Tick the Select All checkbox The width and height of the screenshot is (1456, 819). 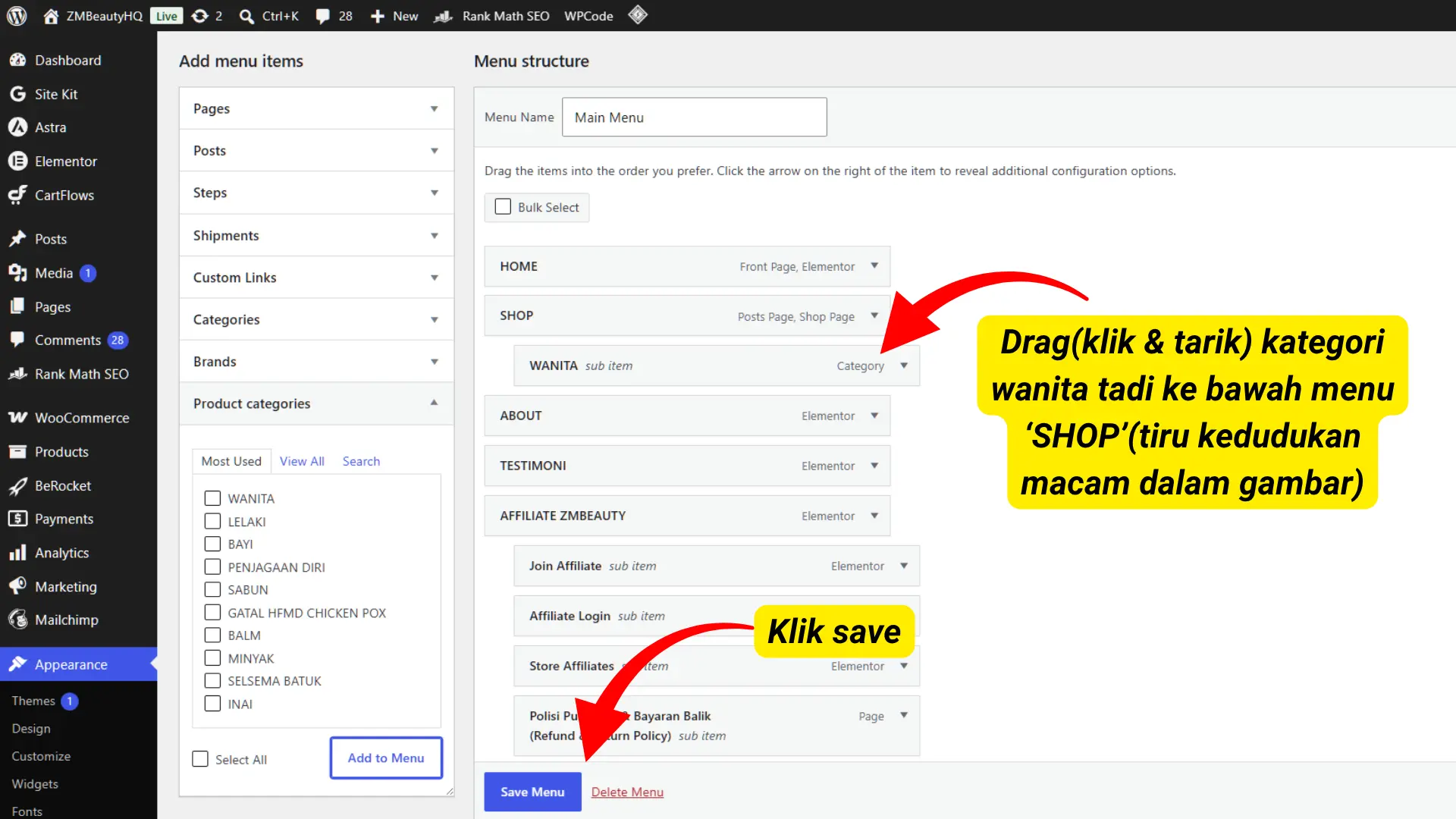(200, 759)
